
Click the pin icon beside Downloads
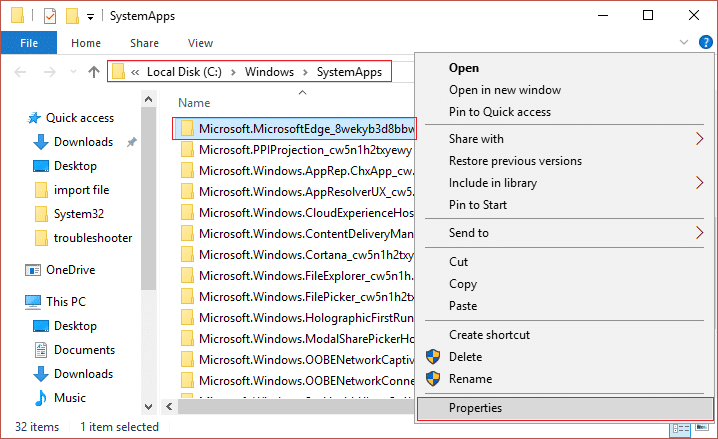[131, 142]
